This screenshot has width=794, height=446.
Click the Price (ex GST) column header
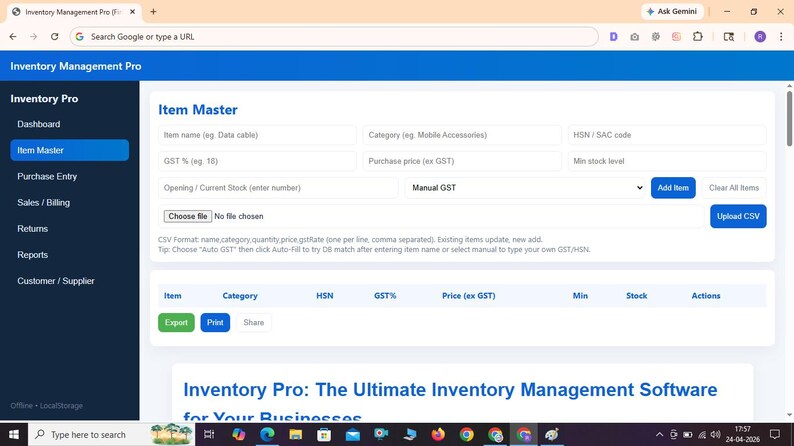tap(468, 296)
